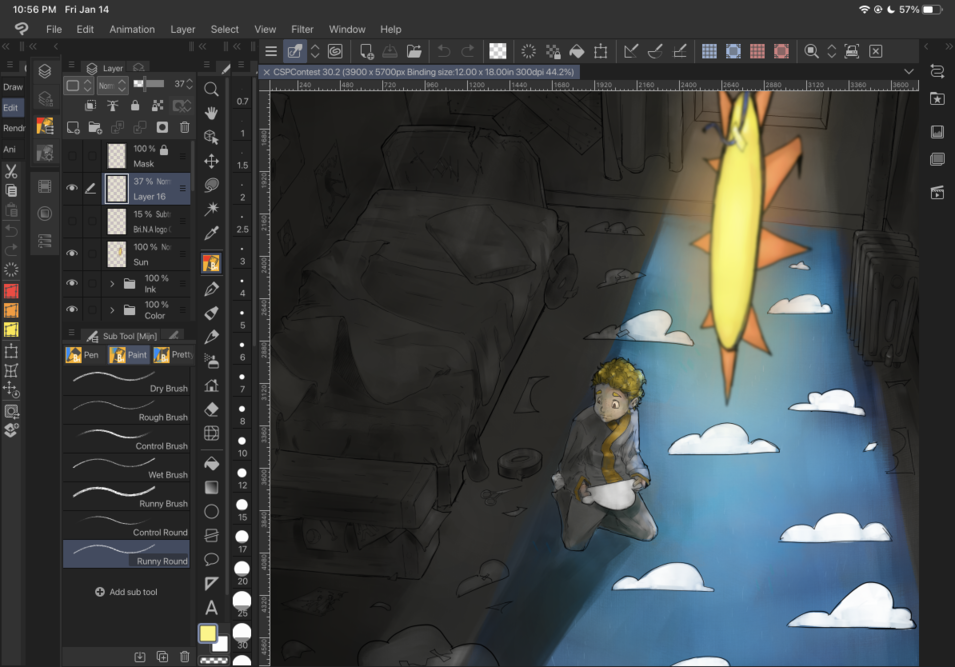Open the Filter menu
The image size is (955, 667).
(302, 29)
